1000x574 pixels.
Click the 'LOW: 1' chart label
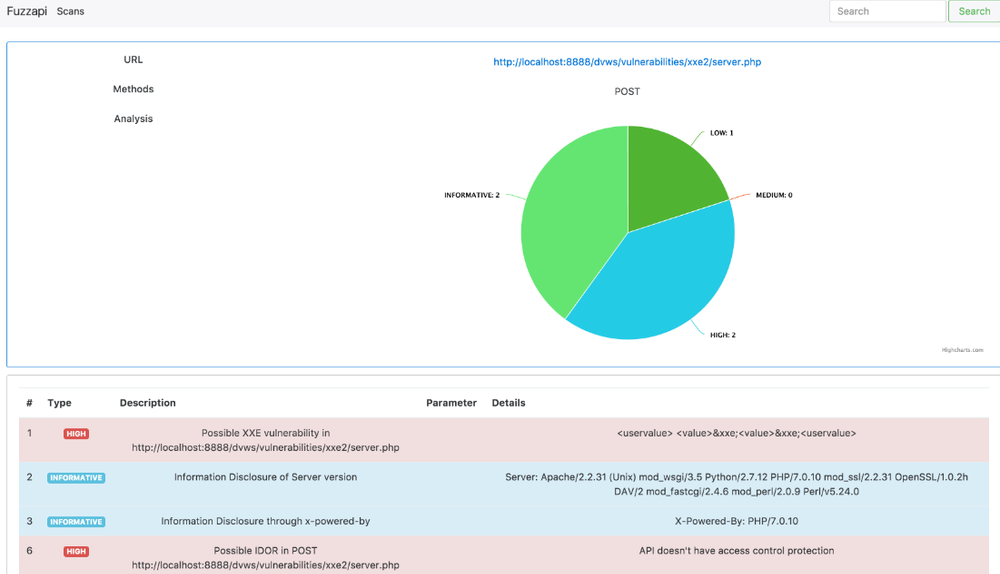coord(721,133)
